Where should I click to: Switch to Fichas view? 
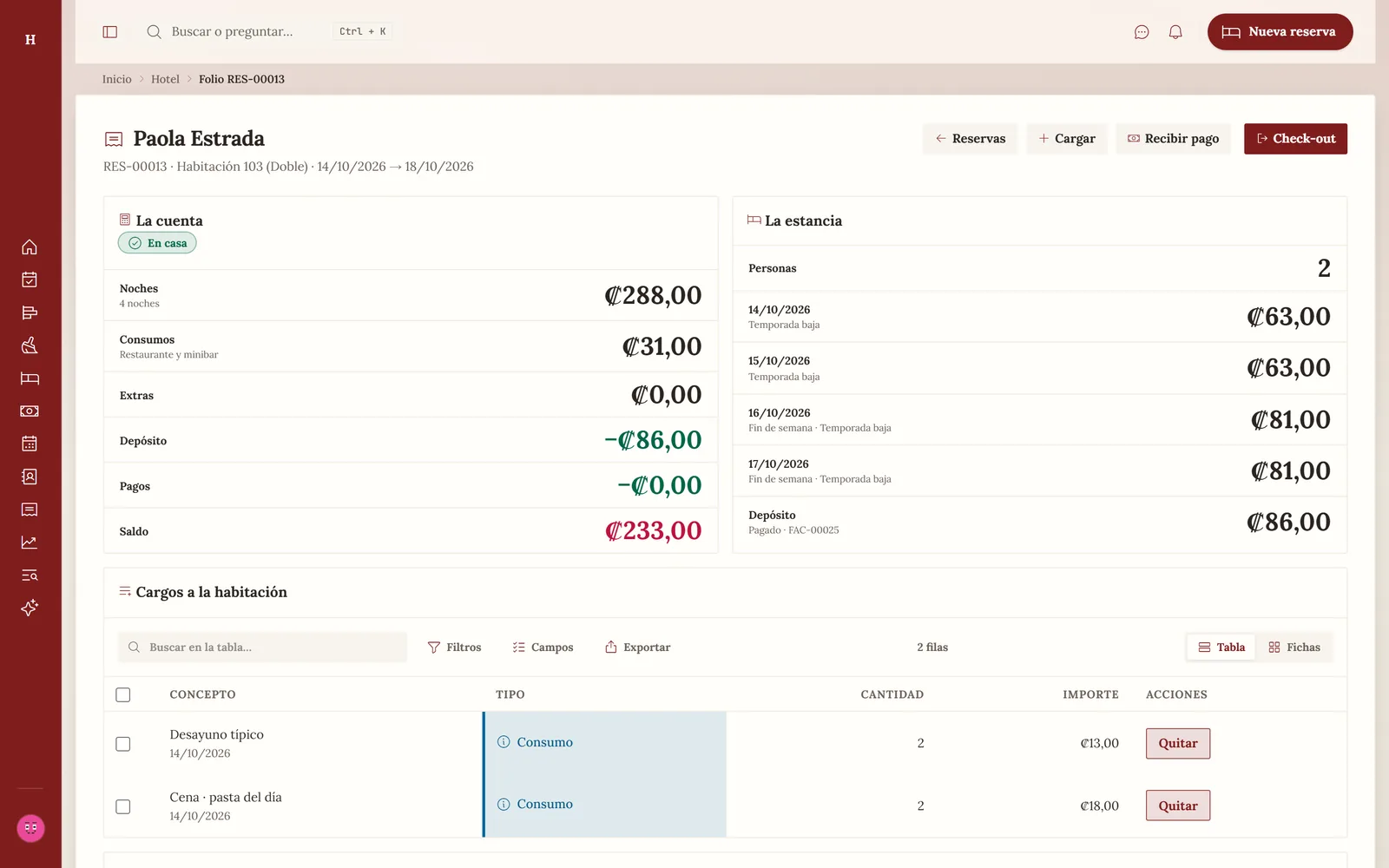pos(1294,648)
